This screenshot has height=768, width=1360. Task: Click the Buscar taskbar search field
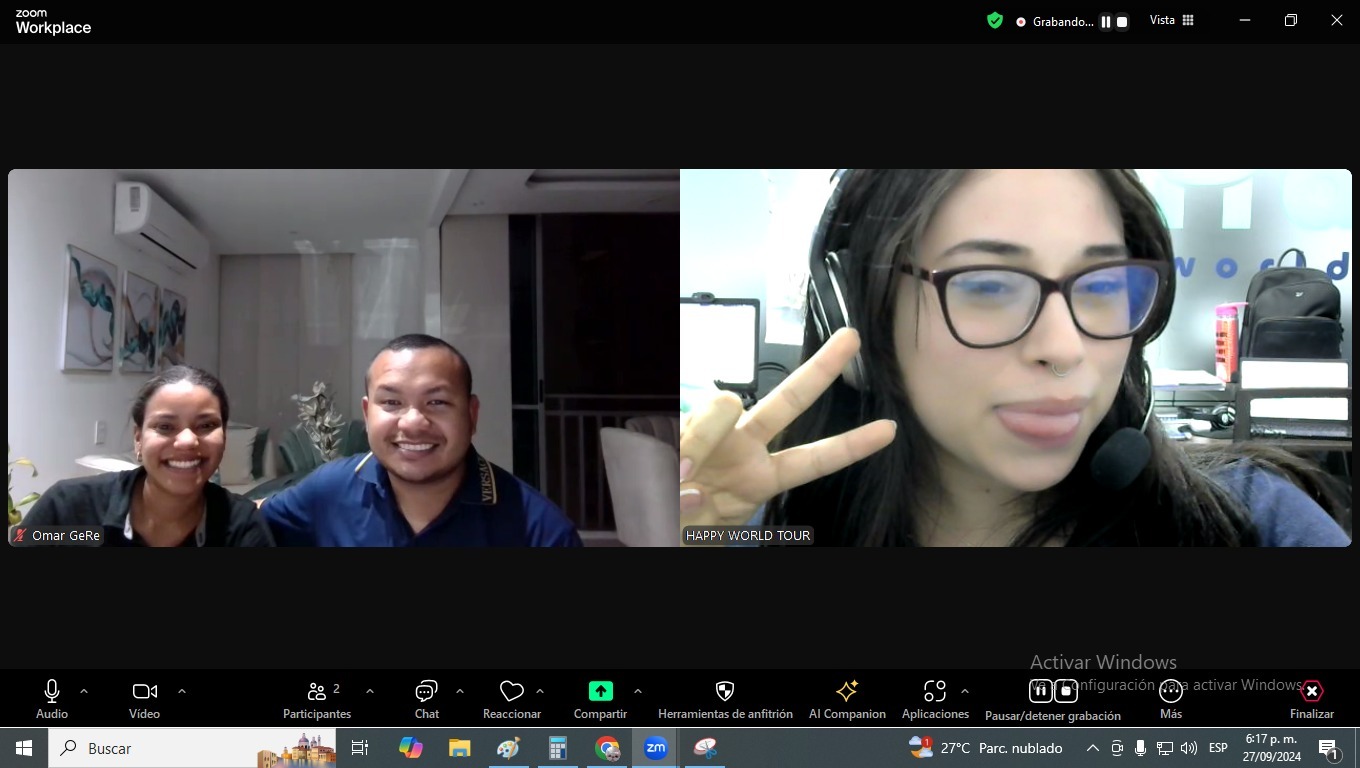click(x=193, y=748)
